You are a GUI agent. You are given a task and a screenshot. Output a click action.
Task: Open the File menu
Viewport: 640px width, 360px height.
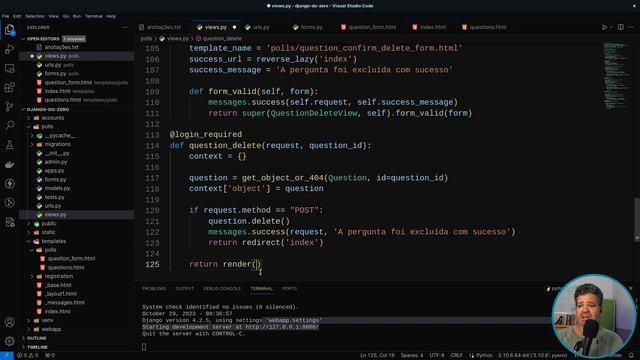click(x=5, y=16)
